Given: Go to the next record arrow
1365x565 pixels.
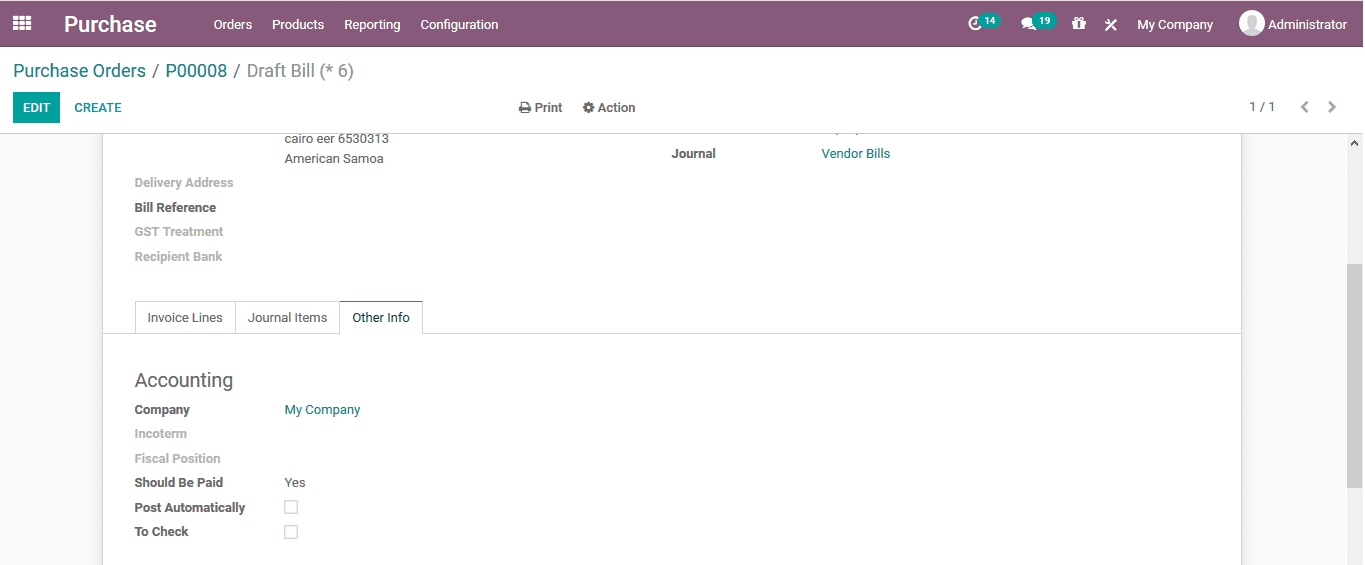Looking at the screenshot, I should tap(1332, 107).
